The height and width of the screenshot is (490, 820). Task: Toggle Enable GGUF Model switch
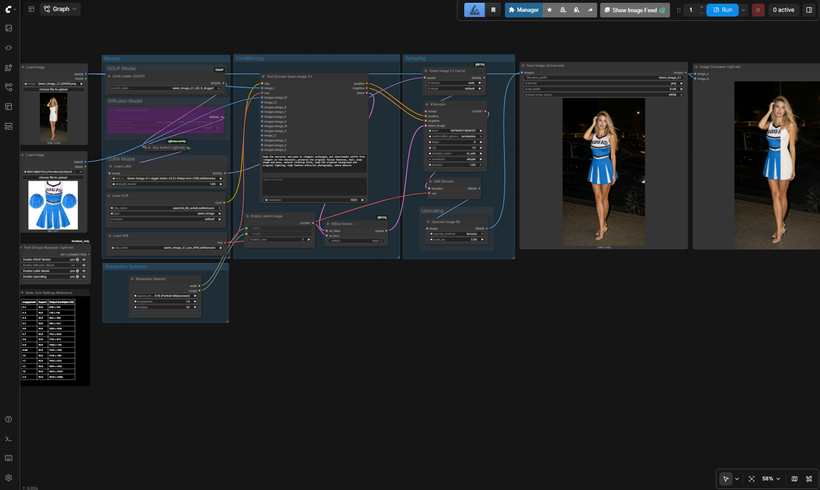77,259
